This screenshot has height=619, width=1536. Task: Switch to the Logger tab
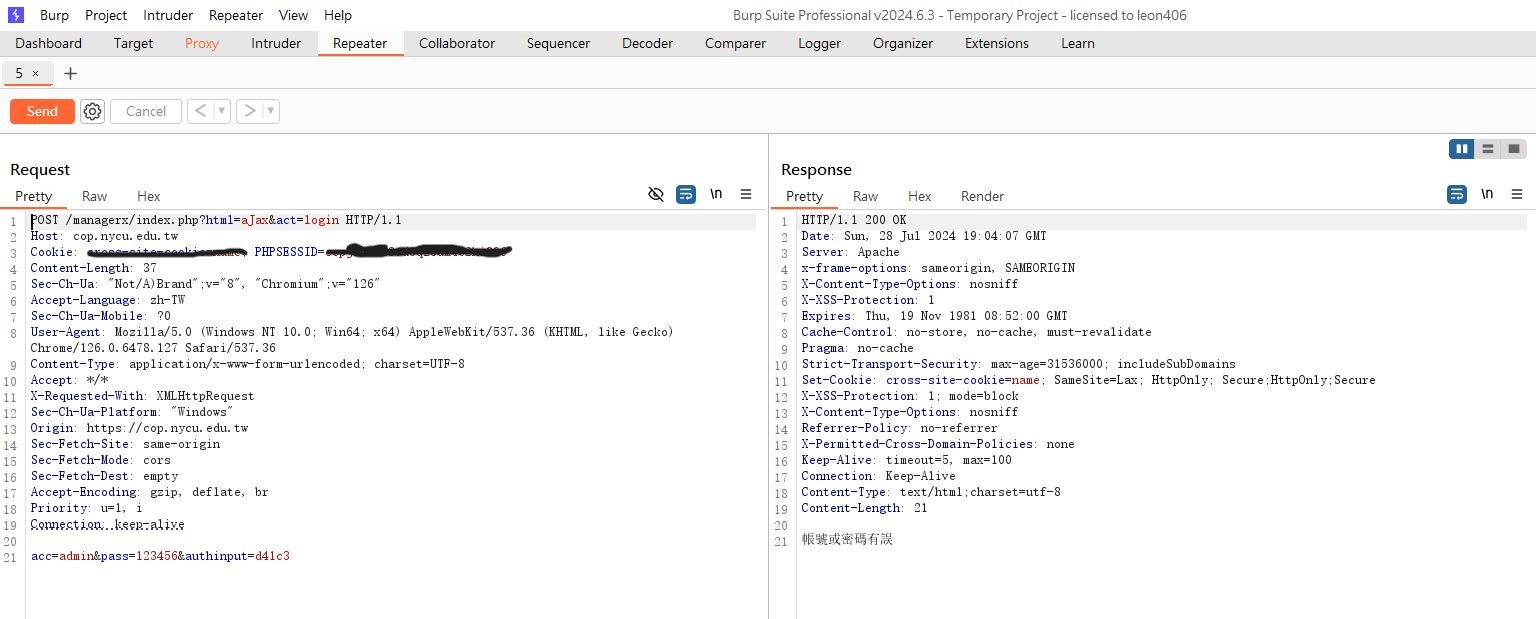coord(819,43)
